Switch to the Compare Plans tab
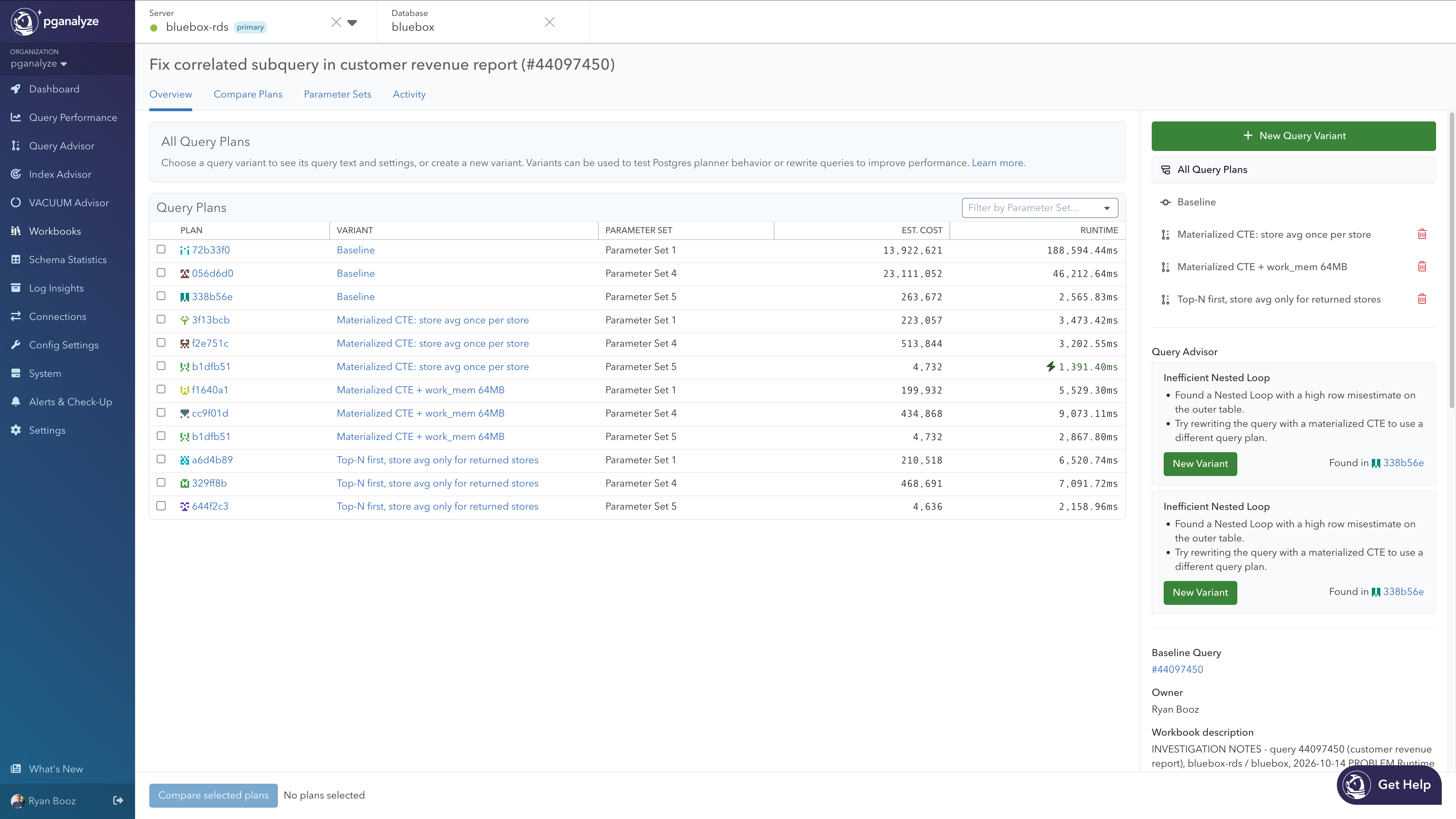Screen dimensions: 1456x819 (248, 94)
